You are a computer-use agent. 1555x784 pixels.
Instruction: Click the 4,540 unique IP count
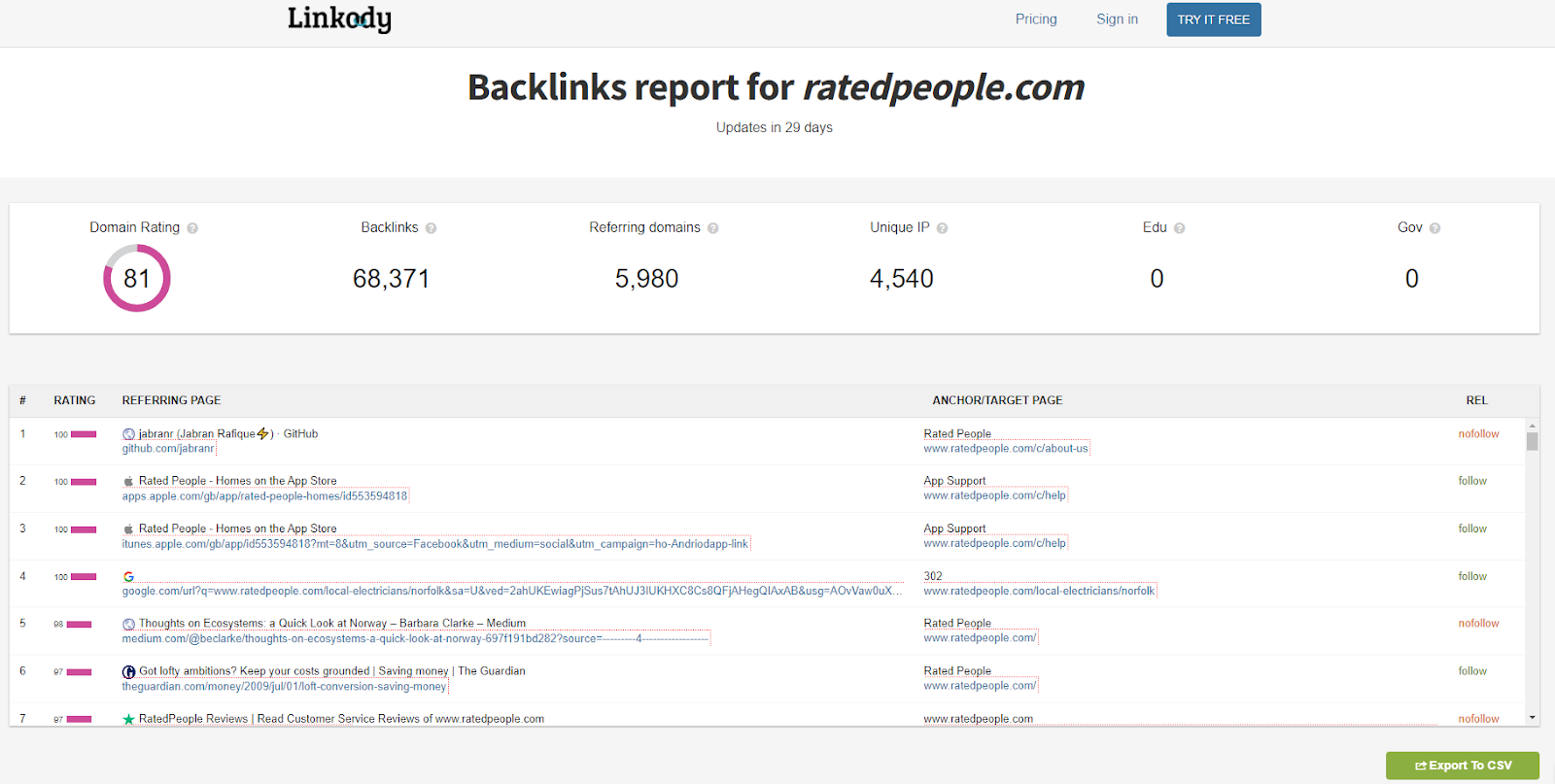click(x=902, y=279)
